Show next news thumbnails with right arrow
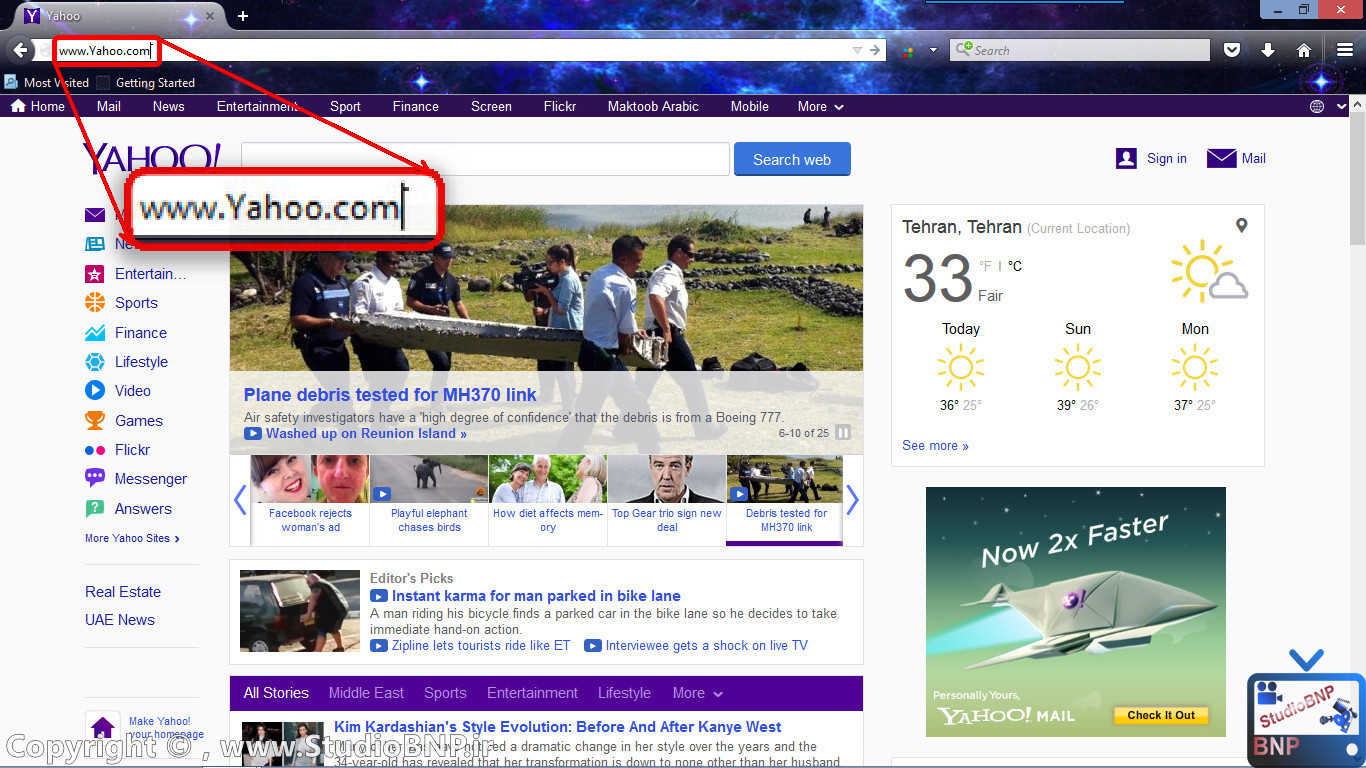The image size is (1366, 768). tap(852, 499)
